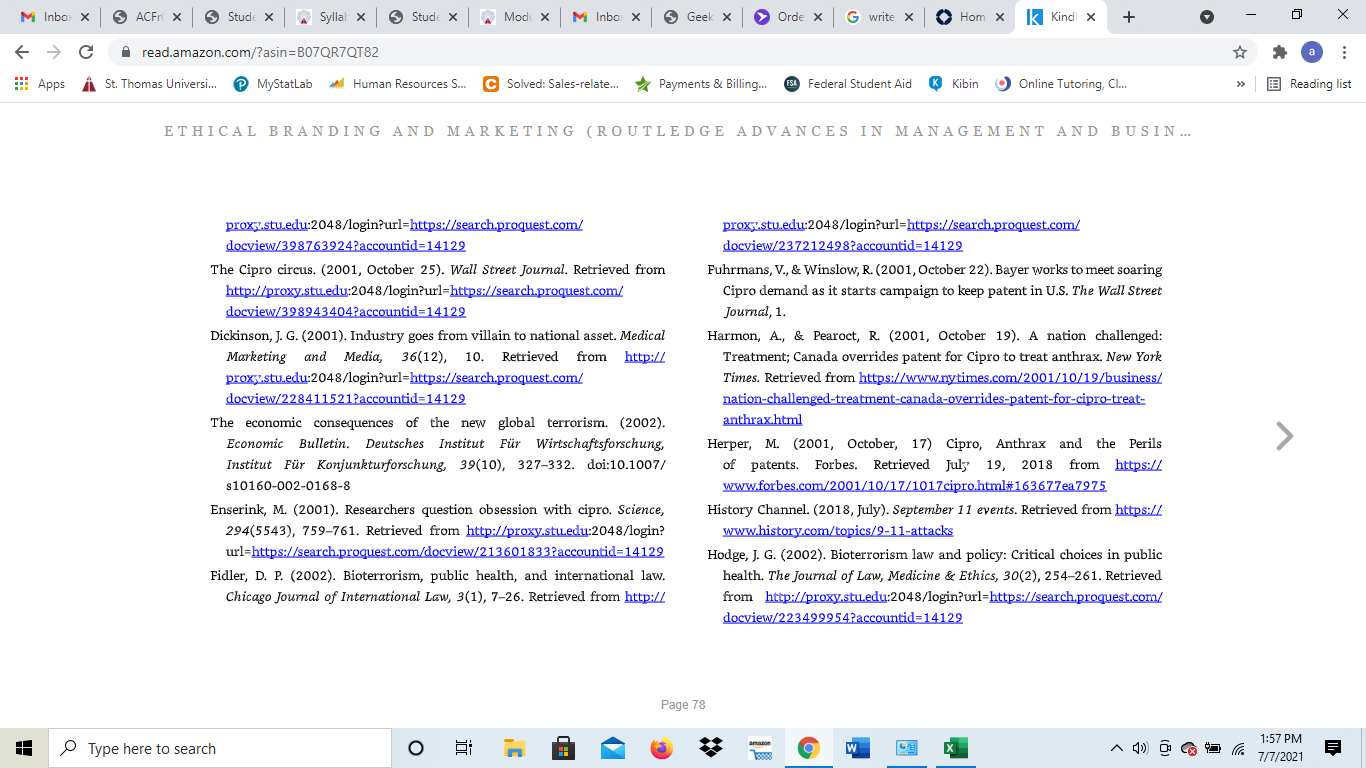Open Chrome extensions puzzle icon
The image size is (1366, 768).
(1279, 52)
